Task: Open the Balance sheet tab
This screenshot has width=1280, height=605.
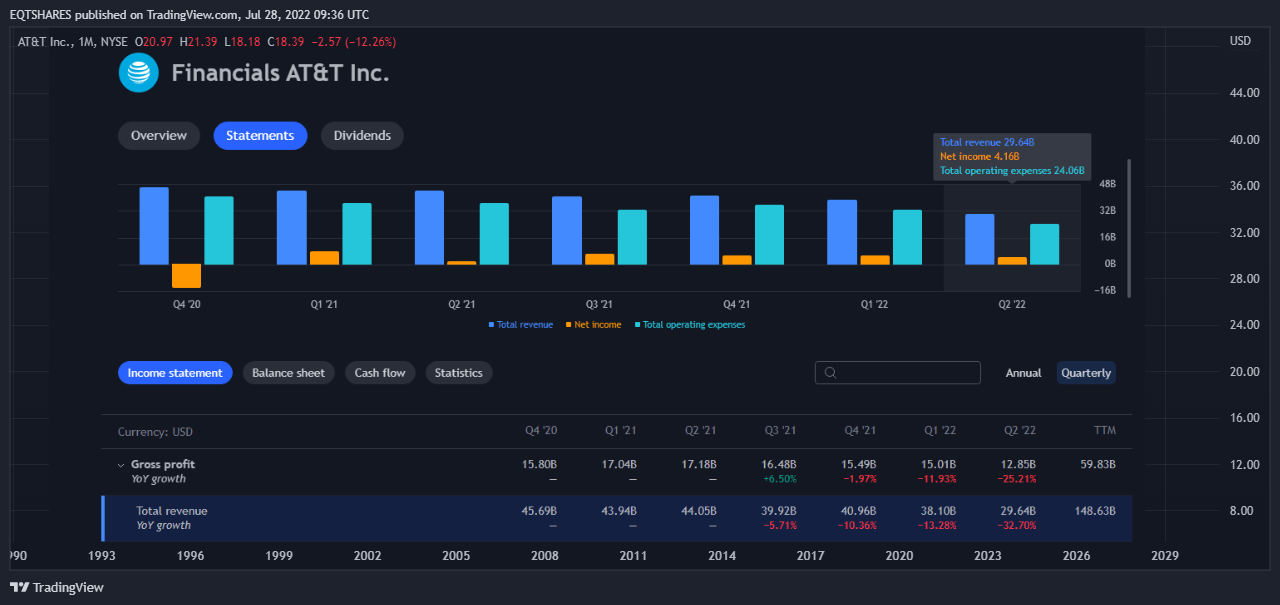Action: pyautogui.click(x=288, y=373)
